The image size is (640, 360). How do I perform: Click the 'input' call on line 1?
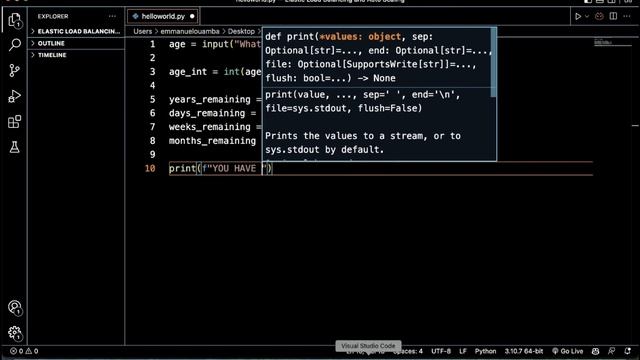[215, 44]
